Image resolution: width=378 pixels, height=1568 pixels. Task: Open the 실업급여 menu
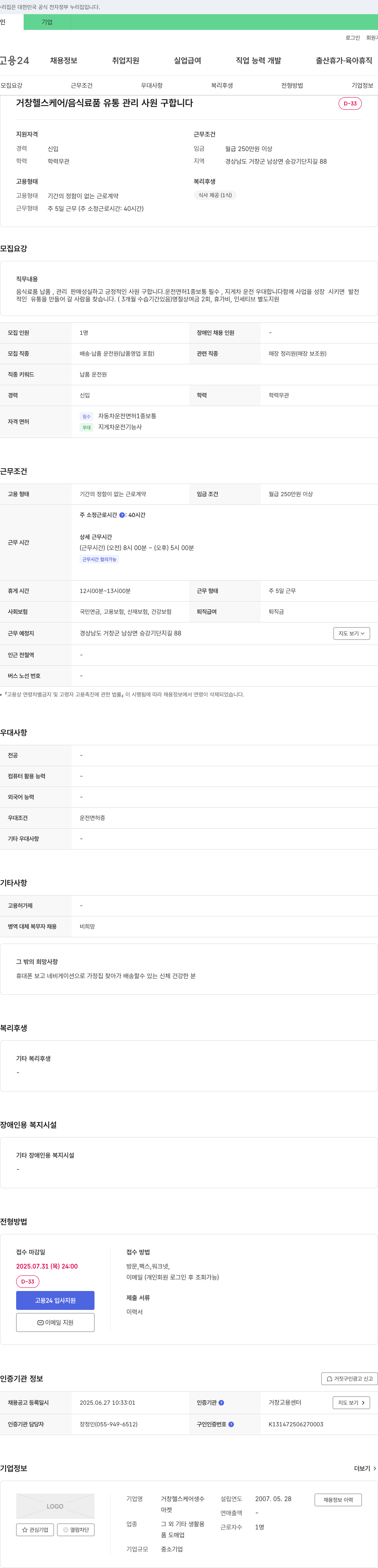click(187, 60)
